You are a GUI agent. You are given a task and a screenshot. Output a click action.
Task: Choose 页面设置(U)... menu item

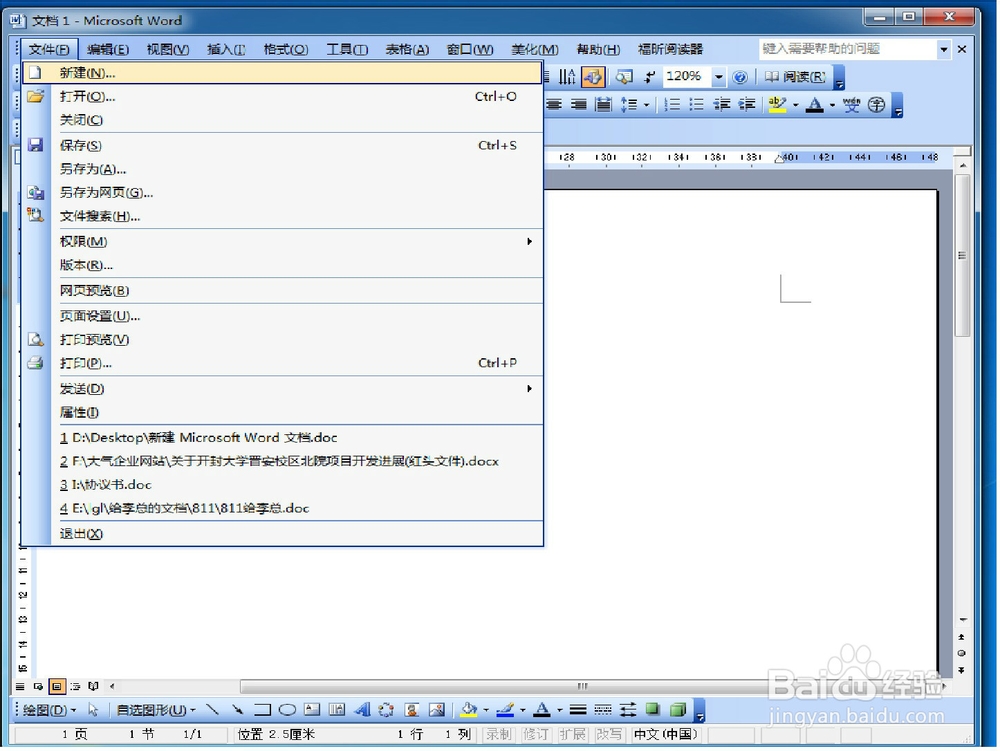[x=283, y=316]
